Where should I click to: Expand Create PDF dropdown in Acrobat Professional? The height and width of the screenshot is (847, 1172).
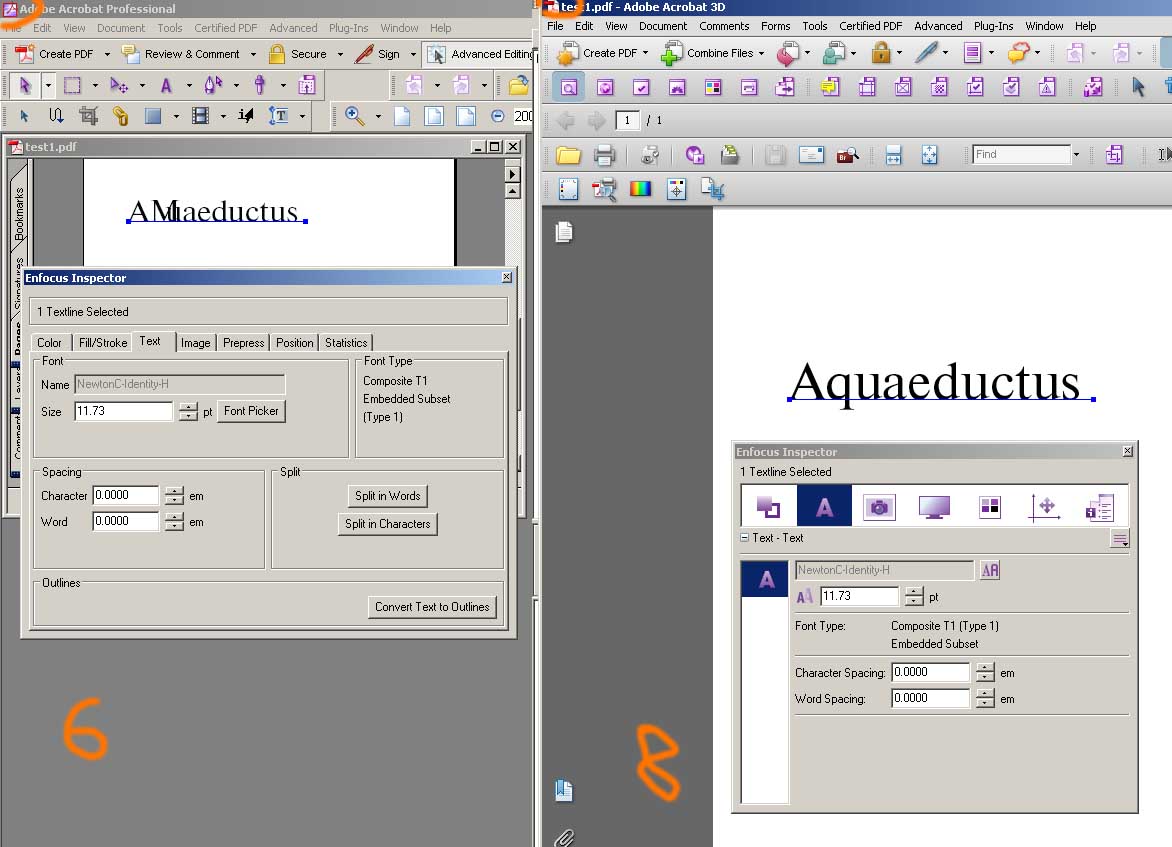click(x=107, y=55)
